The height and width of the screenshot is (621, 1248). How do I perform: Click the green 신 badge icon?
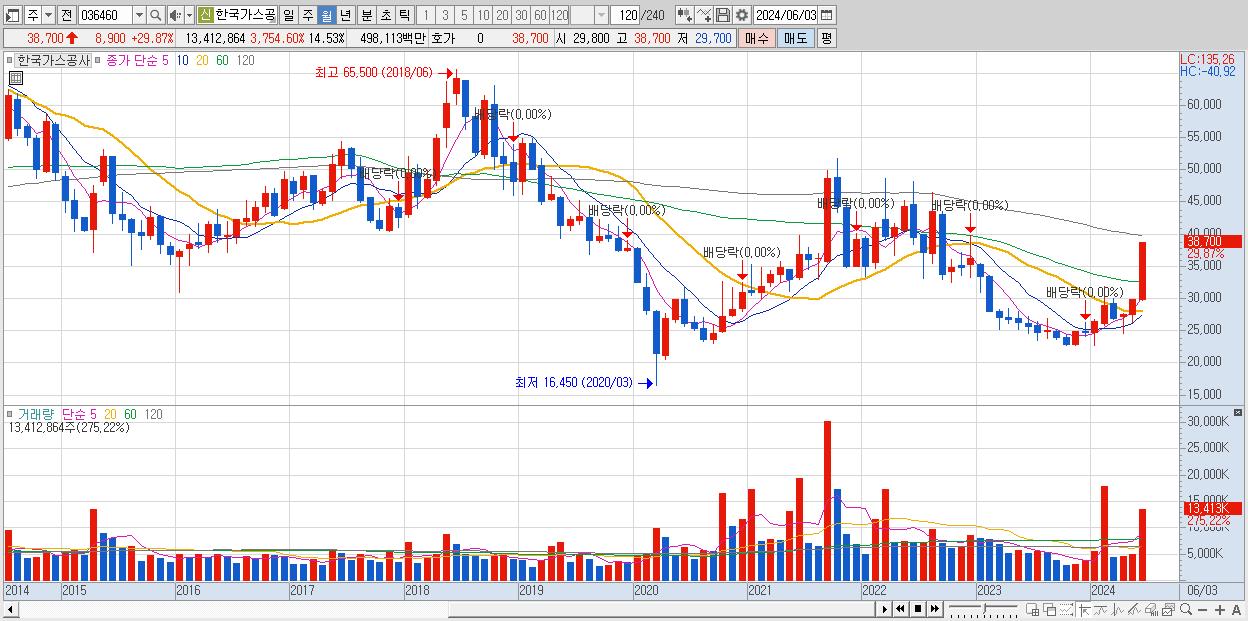[204, 15]
